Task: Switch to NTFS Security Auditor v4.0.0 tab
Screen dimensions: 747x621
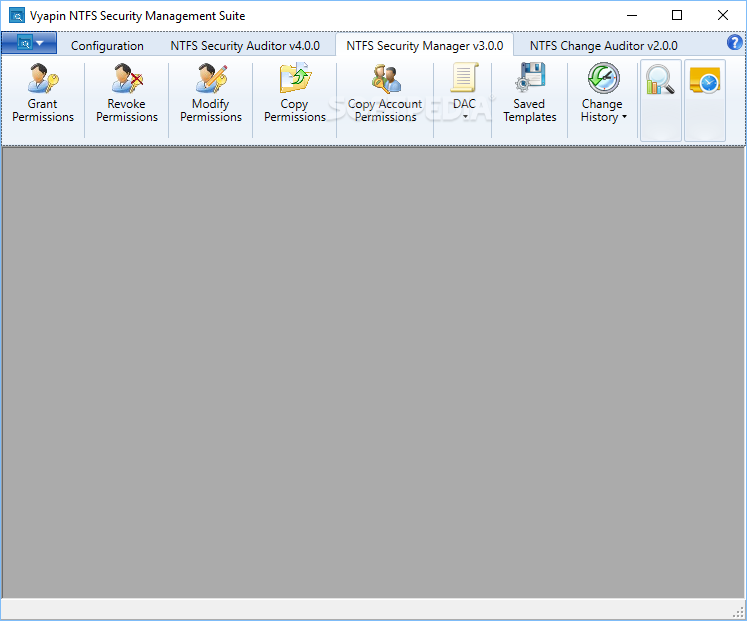Action: tap(245, 46)
